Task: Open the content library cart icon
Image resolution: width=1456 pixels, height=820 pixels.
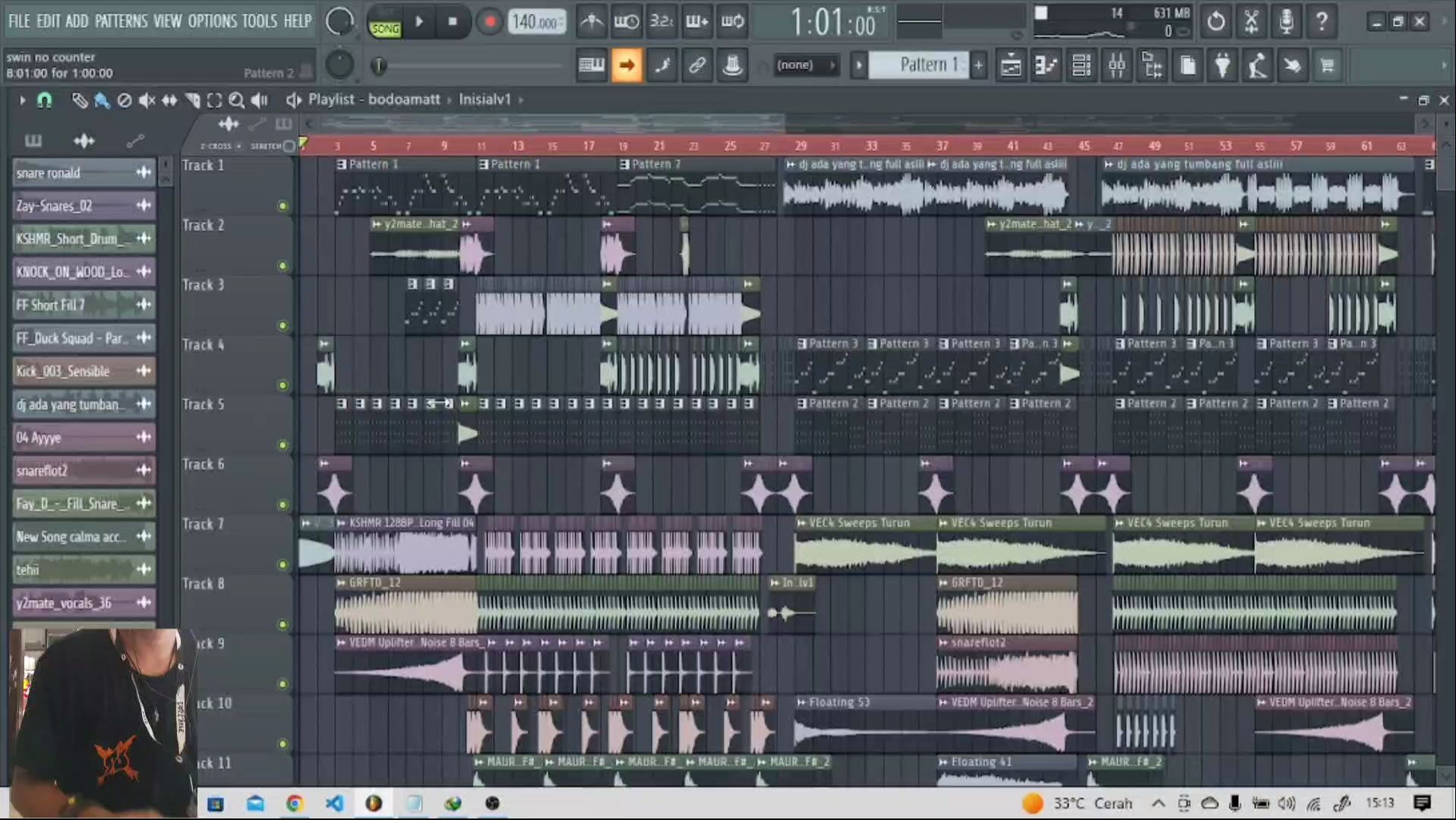Action: (1327, 66)
